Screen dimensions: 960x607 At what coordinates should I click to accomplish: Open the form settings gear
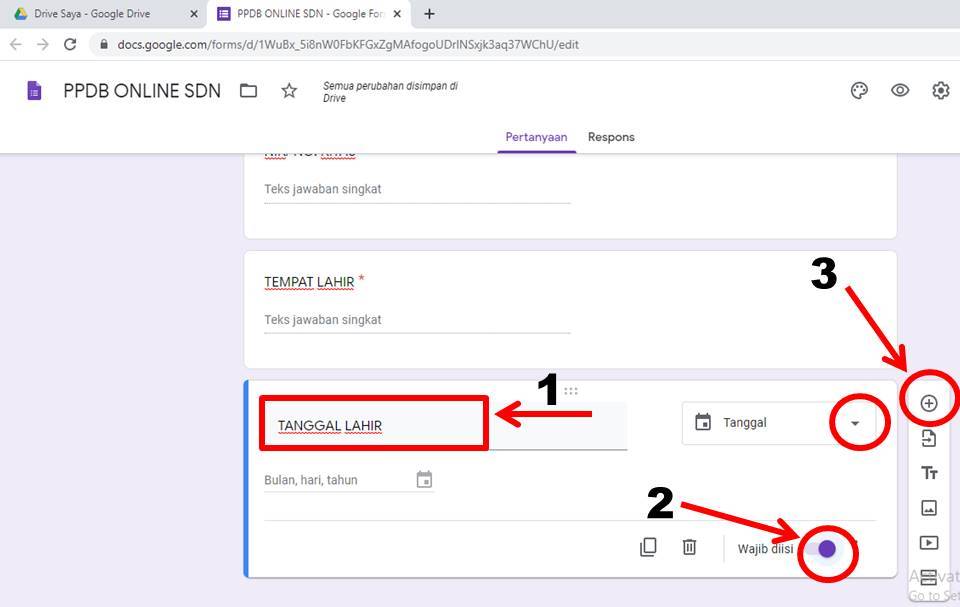tap(940, 90)
